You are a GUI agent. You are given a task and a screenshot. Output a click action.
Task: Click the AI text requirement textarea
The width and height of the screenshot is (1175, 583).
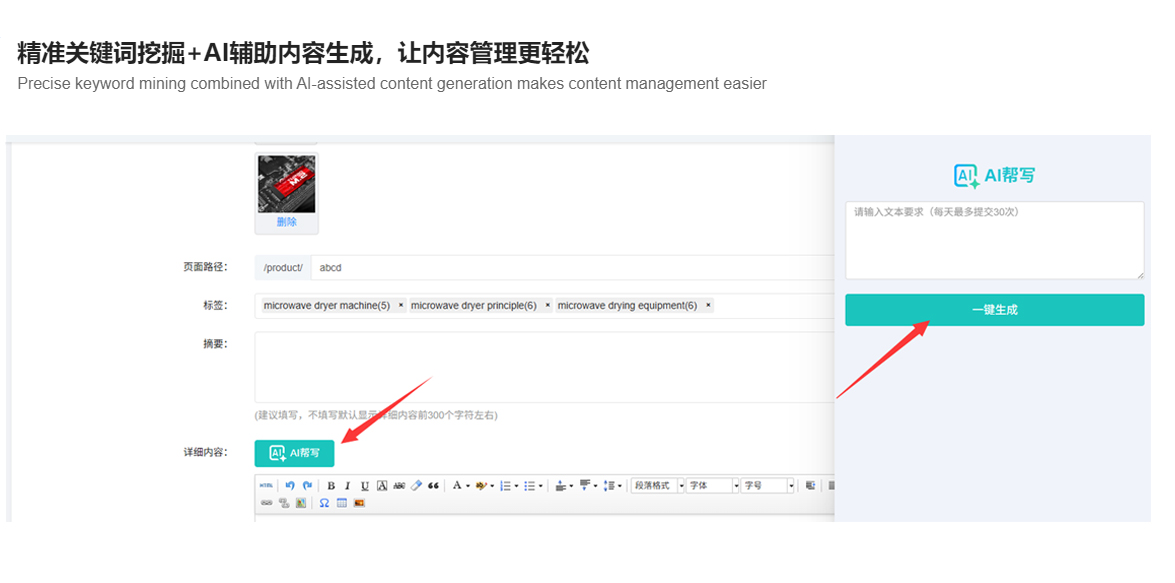pos(994,240)
